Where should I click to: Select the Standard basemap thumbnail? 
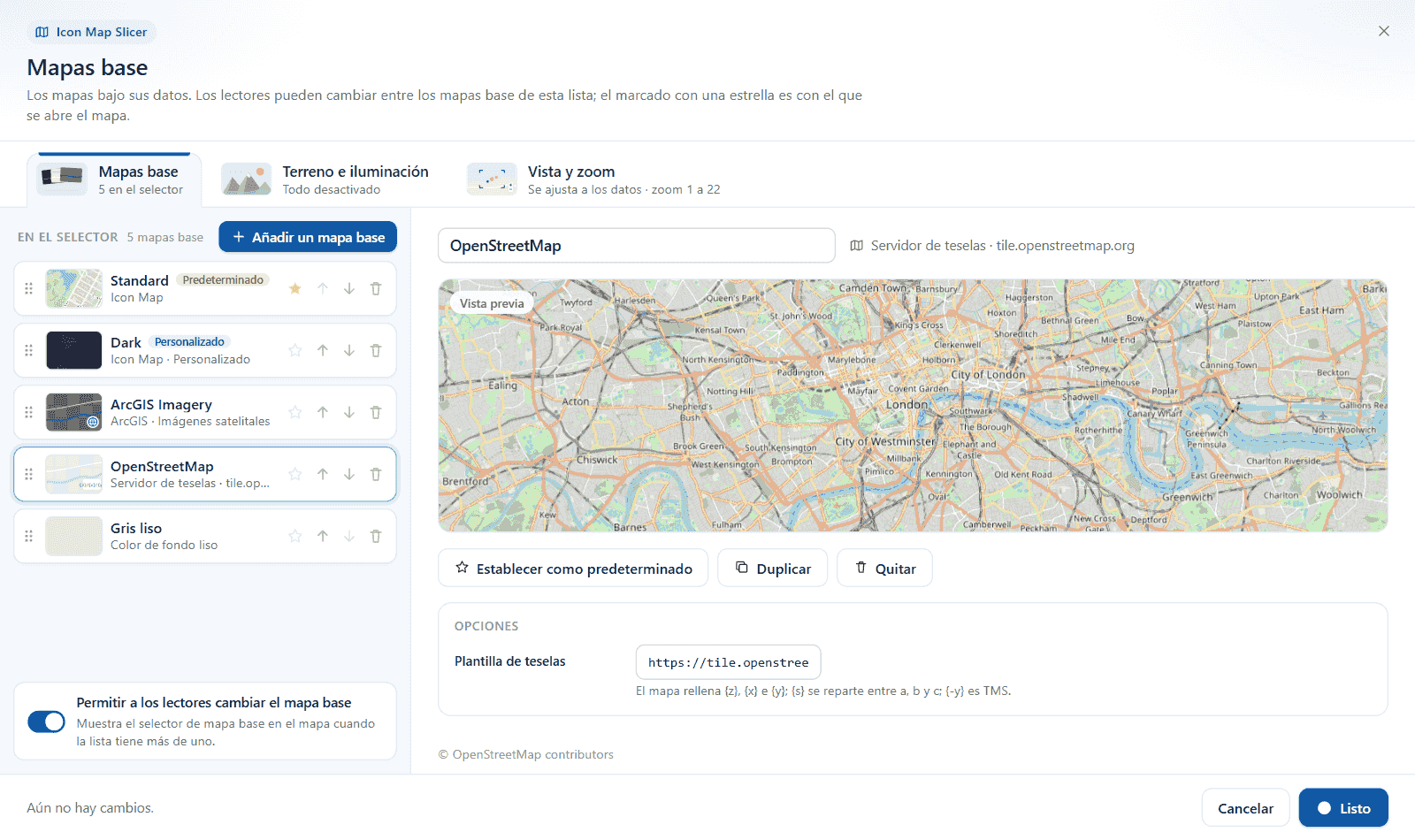[74, 288]
